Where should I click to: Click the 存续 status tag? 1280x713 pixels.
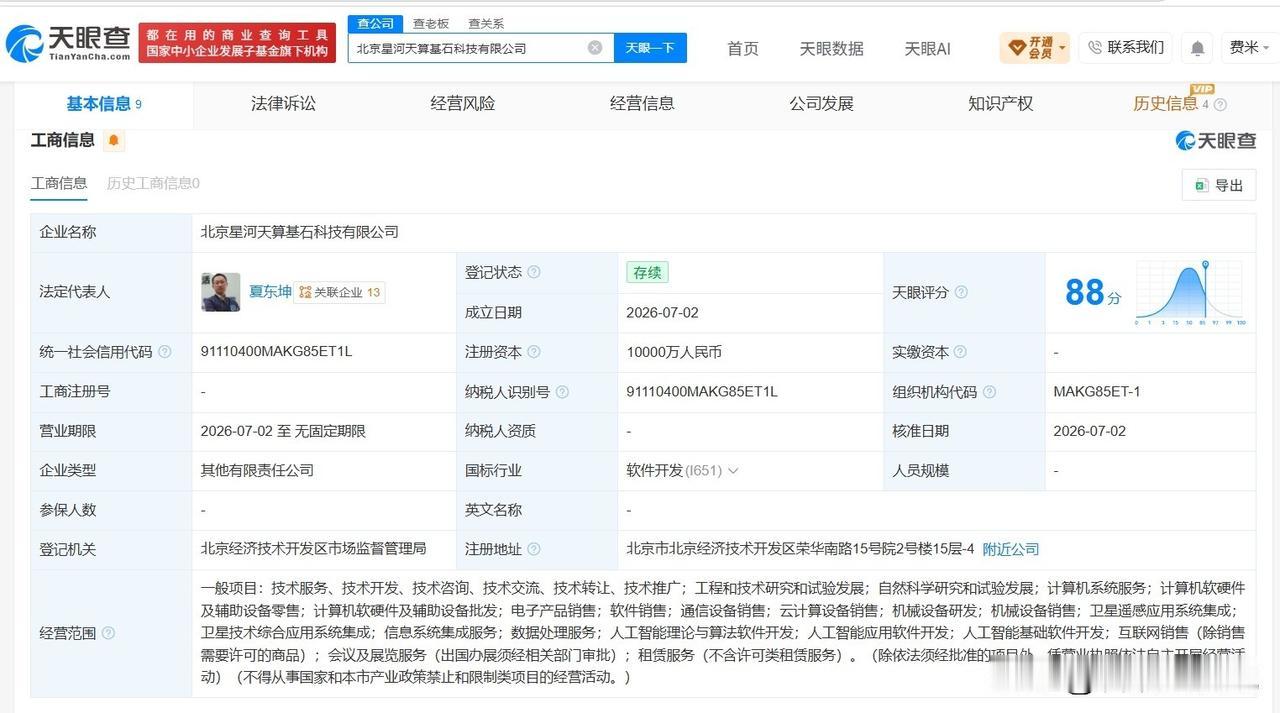[647, 272]
